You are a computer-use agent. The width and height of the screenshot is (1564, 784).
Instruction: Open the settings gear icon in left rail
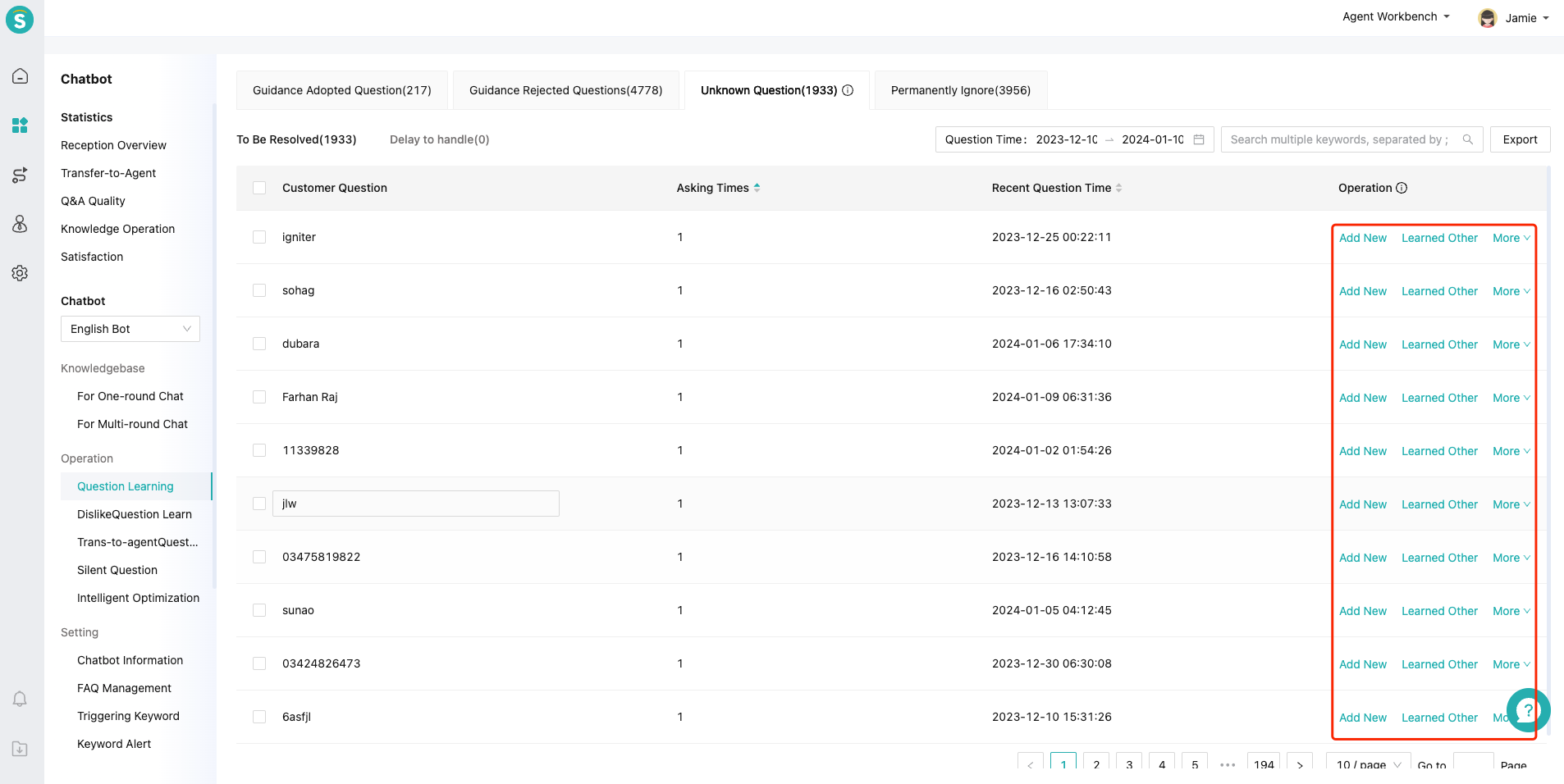[x=20, y=273]
